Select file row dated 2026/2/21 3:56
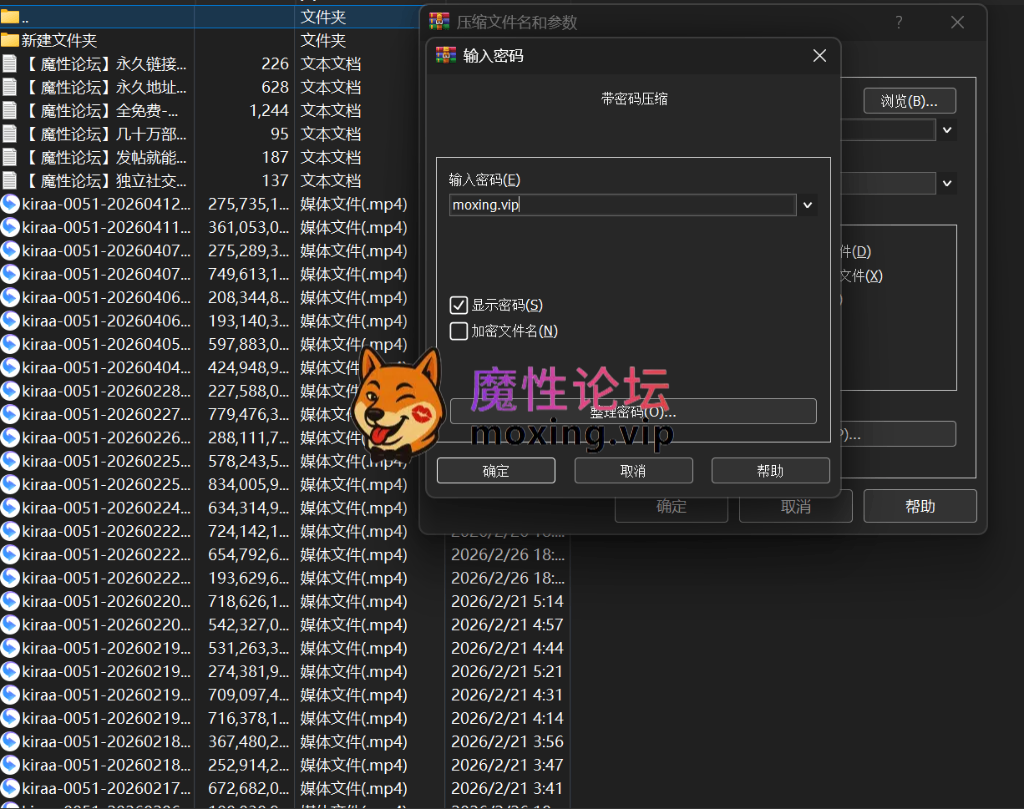 coord(285,742)
